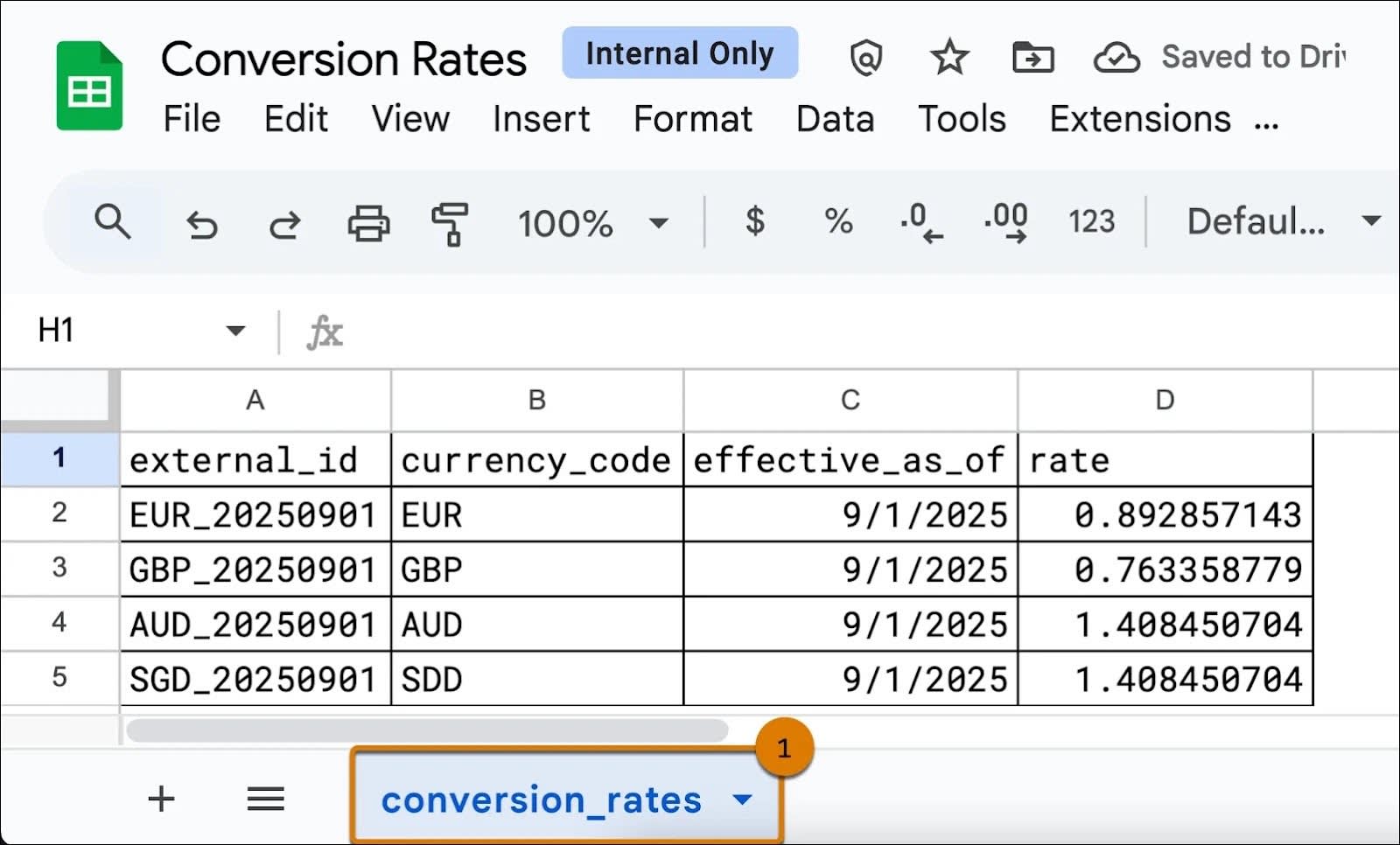The width and height of the screenshot is (1400, 845).
Task: Click cell GBP_20250901
Action: pyautogui.click(x=255, y=569)
